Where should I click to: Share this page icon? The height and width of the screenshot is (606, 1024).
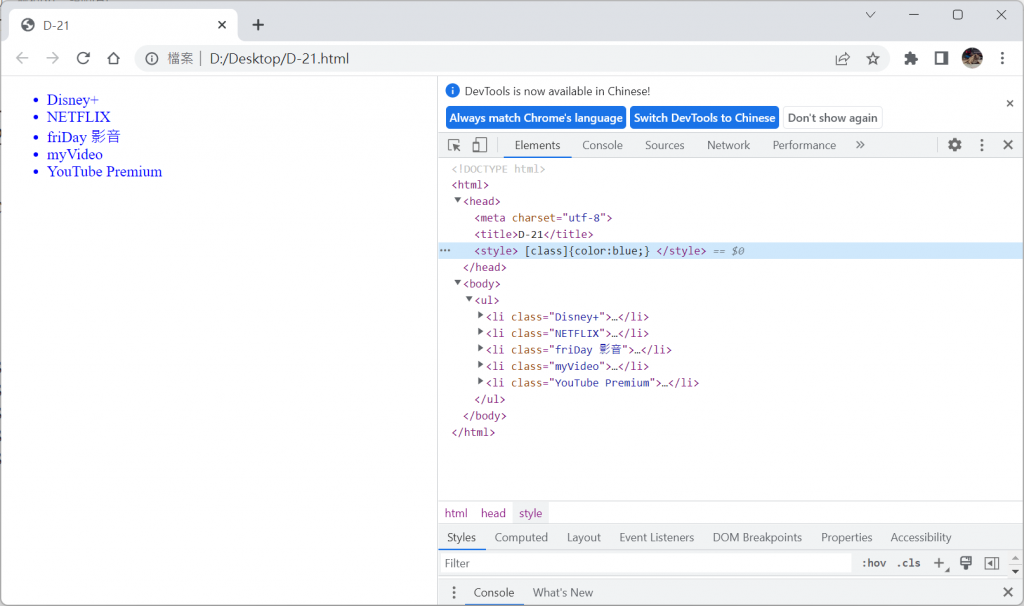(842, 59)
